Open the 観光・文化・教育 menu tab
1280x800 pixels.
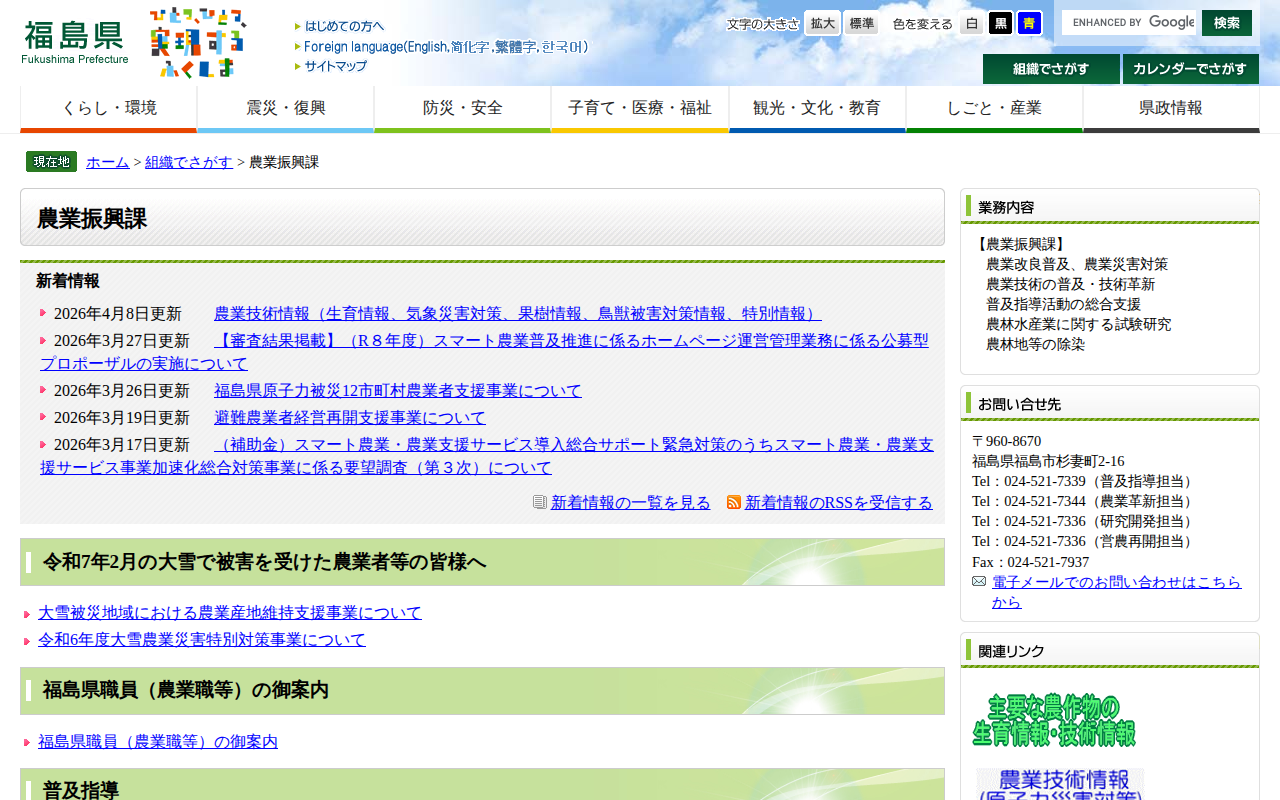click(817, 109)
